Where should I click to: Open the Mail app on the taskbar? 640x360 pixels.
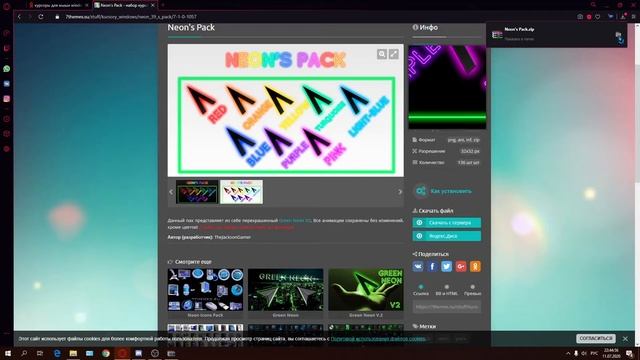tap(89, 353)
